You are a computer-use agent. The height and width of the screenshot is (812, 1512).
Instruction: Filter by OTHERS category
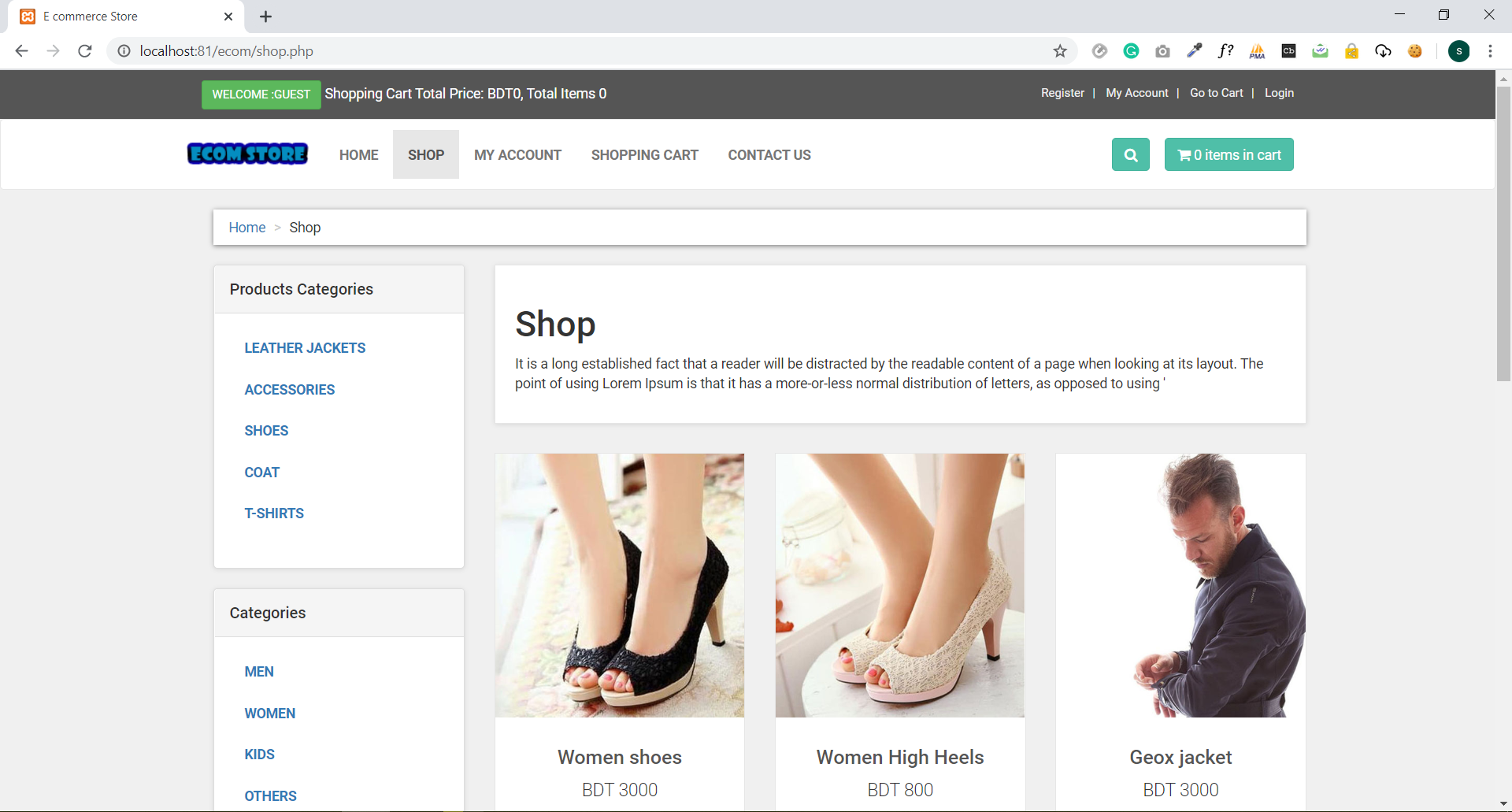coord(270,796)
